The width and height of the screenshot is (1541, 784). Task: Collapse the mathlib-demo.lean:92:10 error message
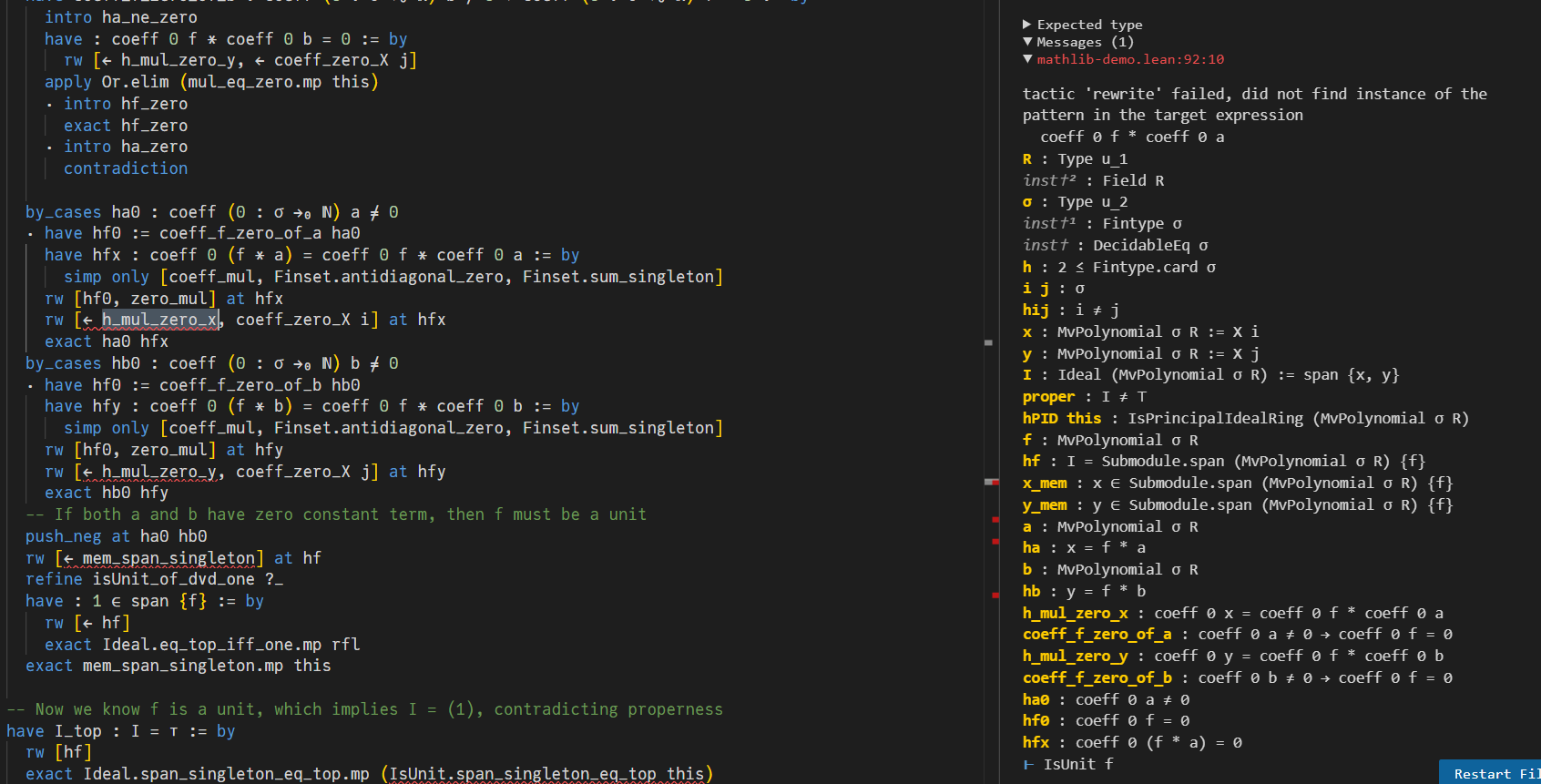coord(1027,59)
